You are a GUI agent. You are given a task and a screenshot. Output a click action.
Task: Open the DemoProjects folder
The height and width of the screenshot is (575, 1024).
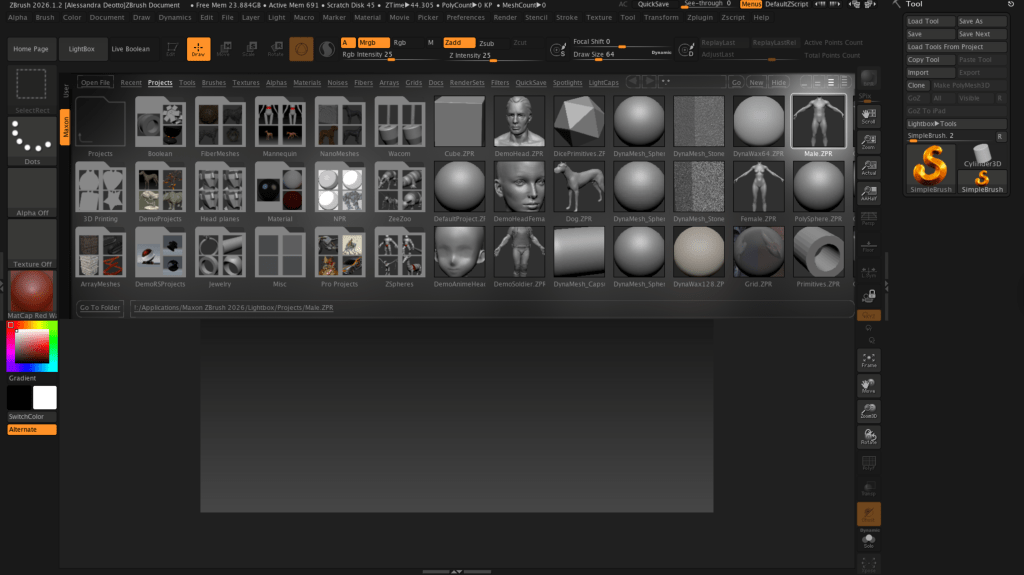coord(160,189)
